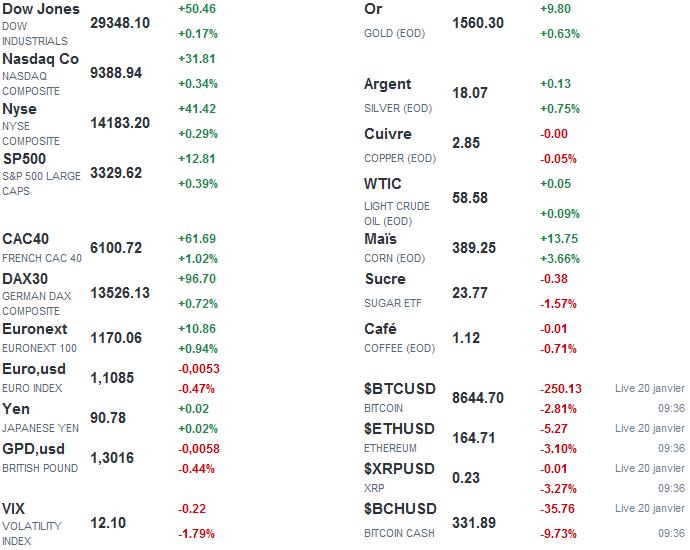Open the $BTCUSD bitcoin quote

coord(400,389)
